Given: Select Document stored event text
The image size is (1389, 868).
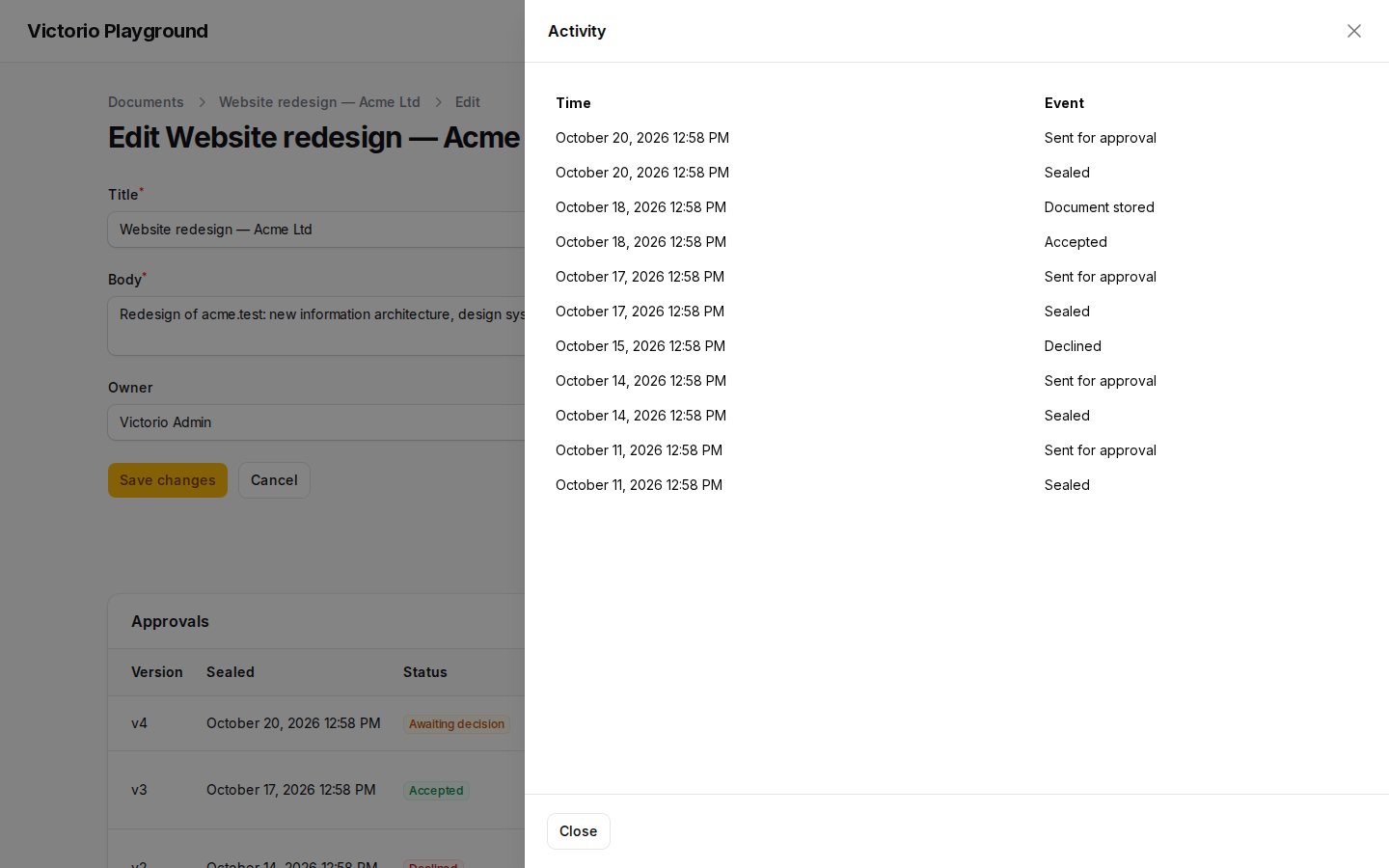Looking at the screenshot, I should 1100,207.
